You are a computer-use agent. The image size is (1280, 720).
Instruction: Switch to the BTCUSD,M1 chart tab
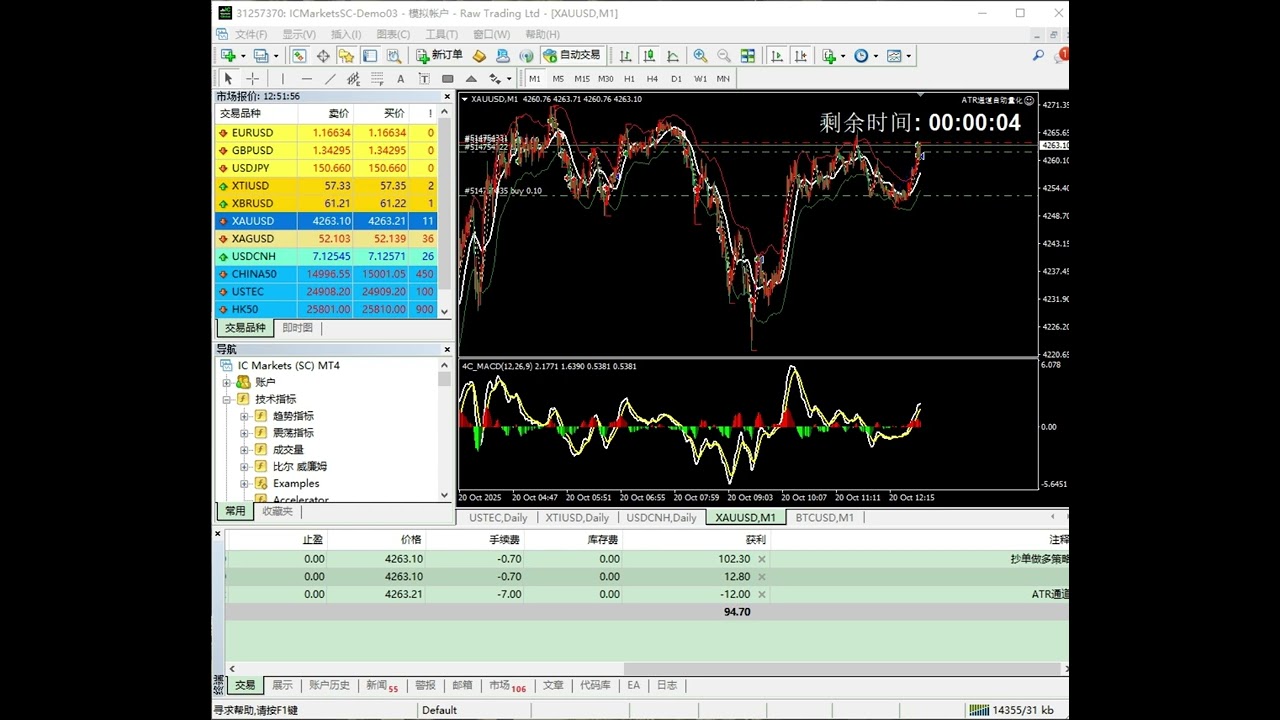825,518
